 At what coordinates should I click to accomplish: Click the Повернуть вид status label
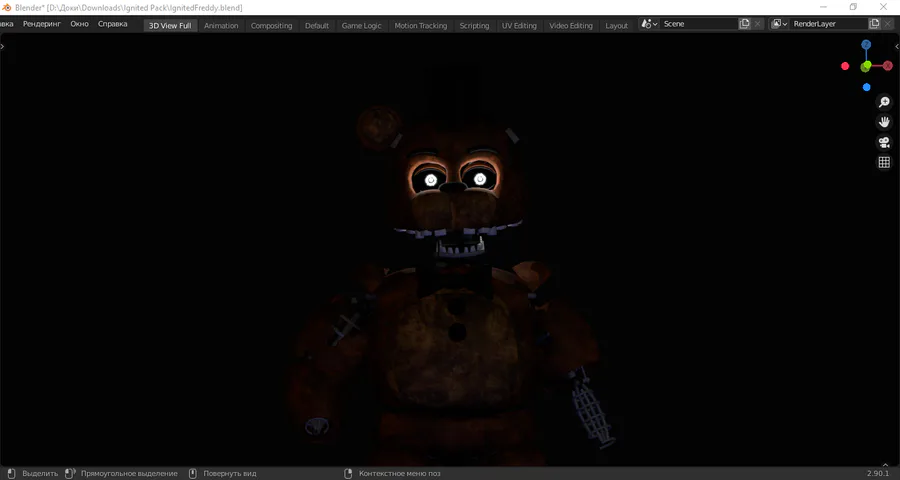click(230, 474)
